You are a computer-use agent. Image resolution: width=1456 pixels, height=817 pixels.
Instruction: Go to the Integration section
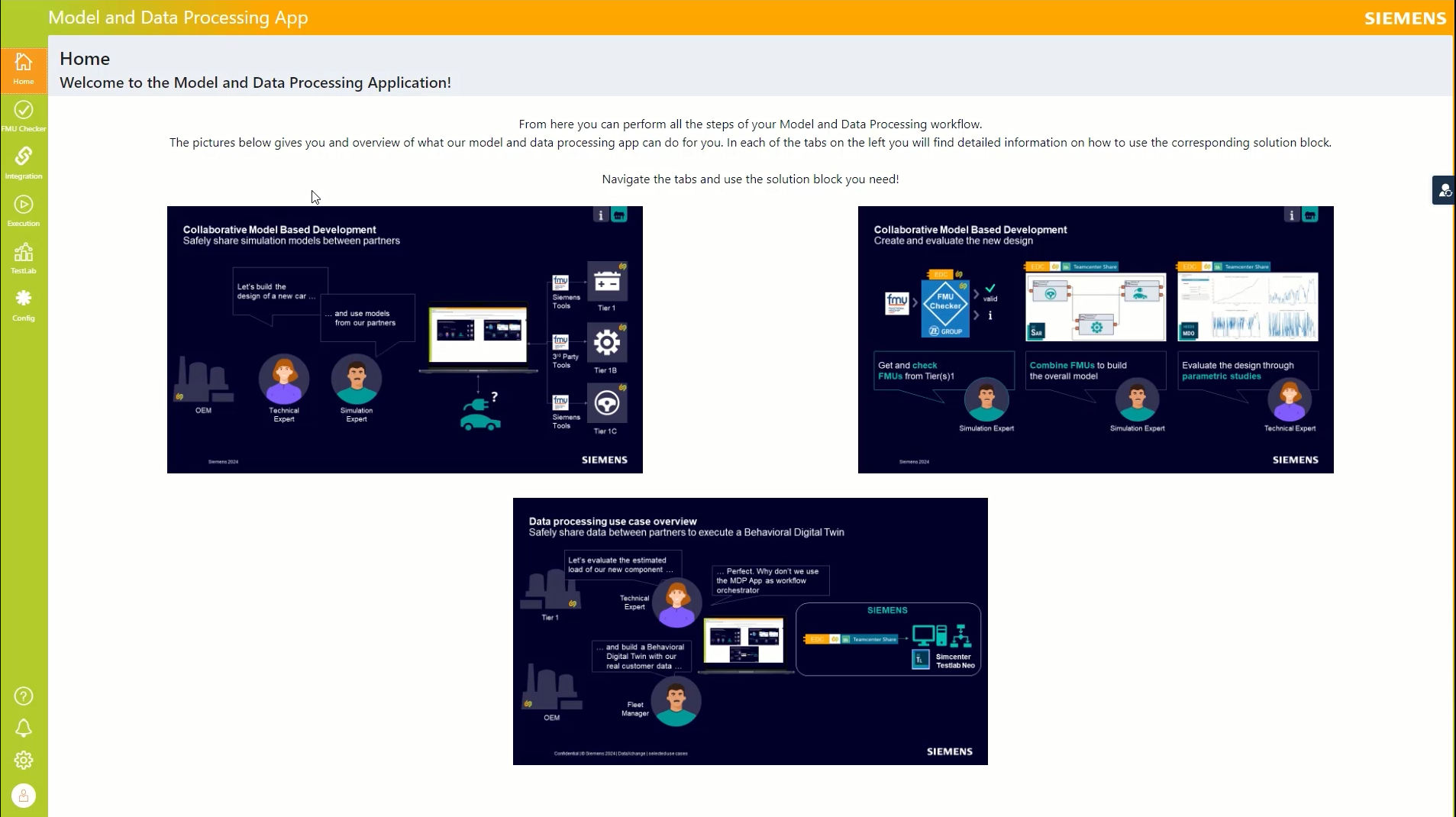(x=24, y=163)
